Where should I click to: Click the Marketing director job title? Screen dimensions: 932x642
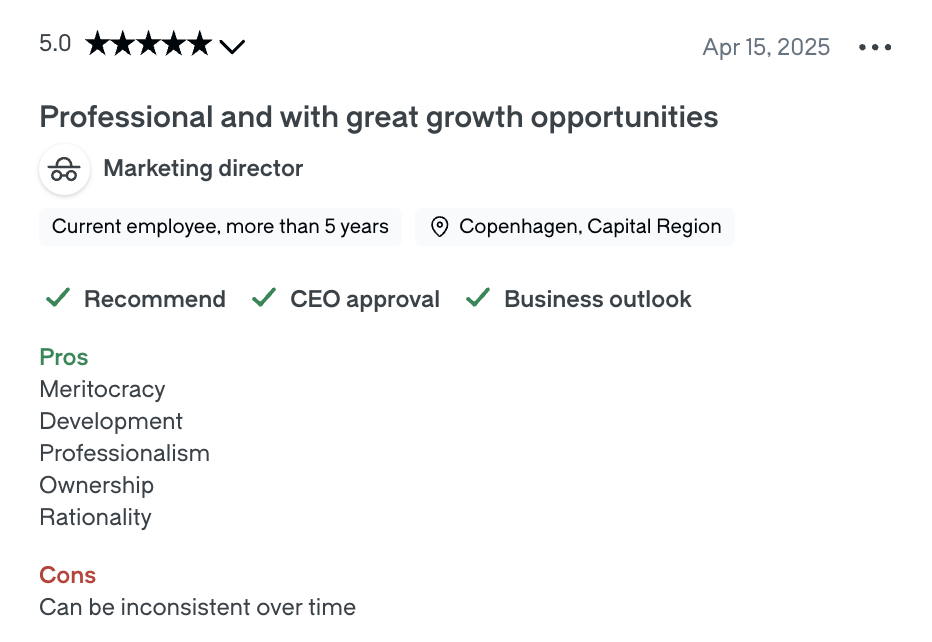click(x=203, y=169)
